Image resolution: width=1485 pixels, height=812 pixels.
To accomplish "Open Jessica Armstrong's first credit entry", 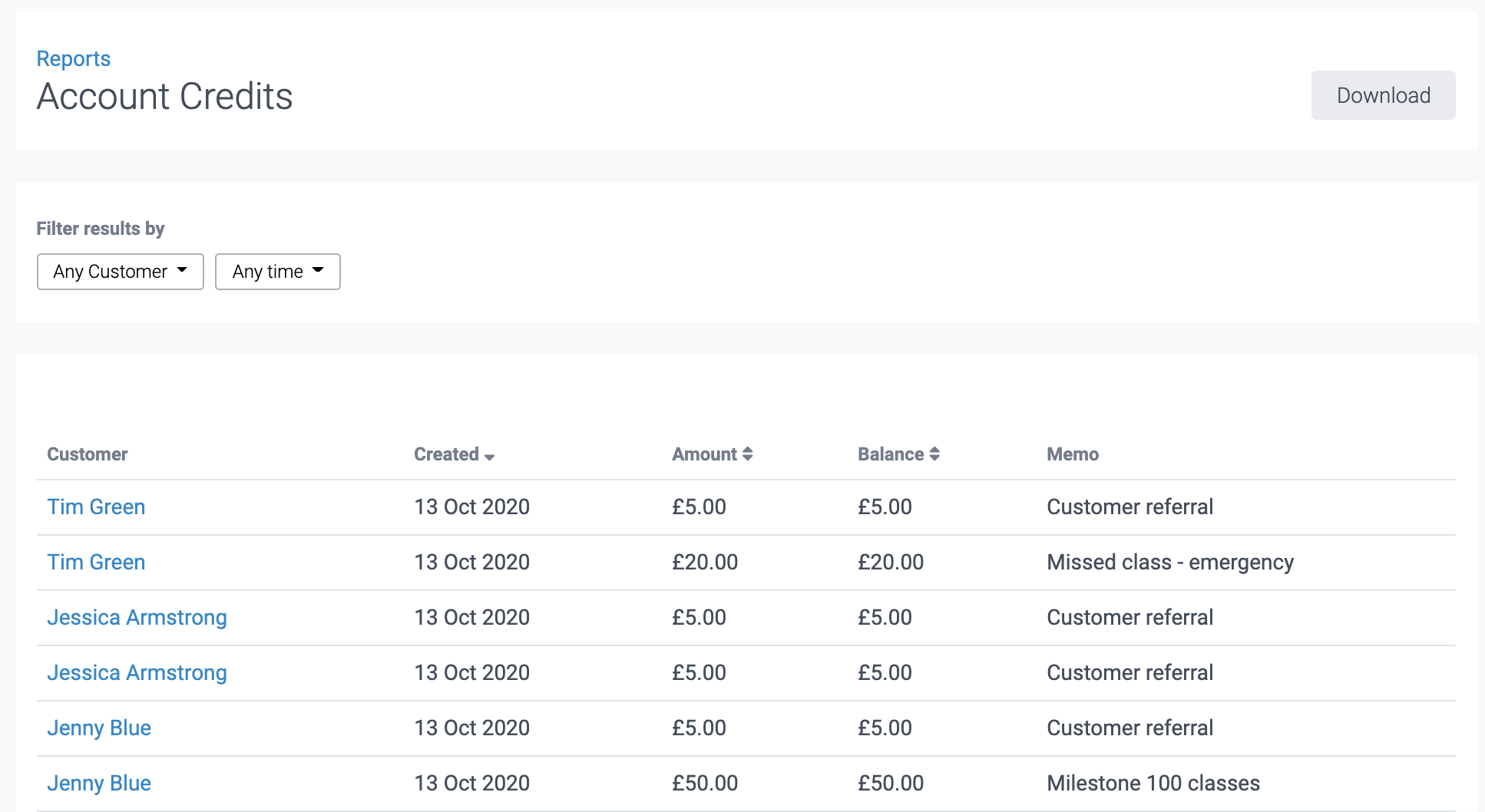I will [x=137, y=617].
